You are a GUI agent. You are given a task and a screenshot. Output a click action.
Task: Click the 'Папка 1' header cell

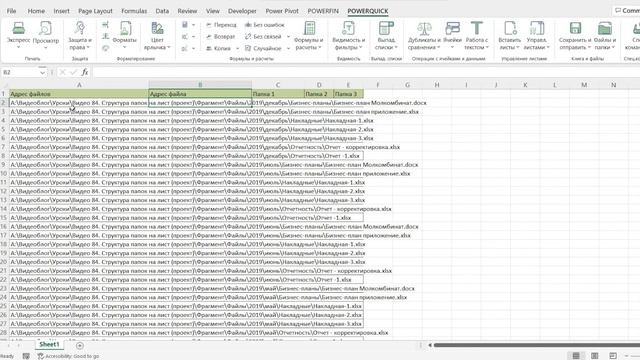(x=278, y=94)
